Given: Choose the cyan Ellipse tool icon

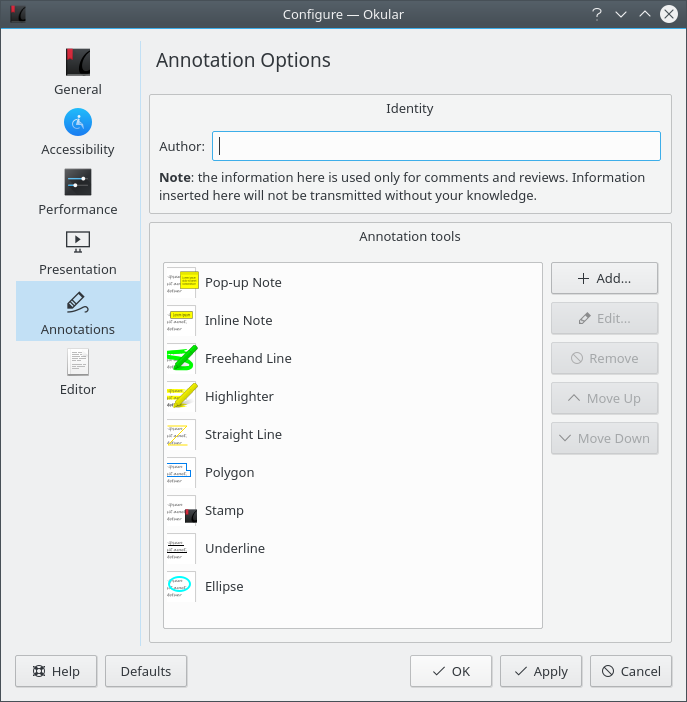Looking at the screenshot, I should coord(181,587).
